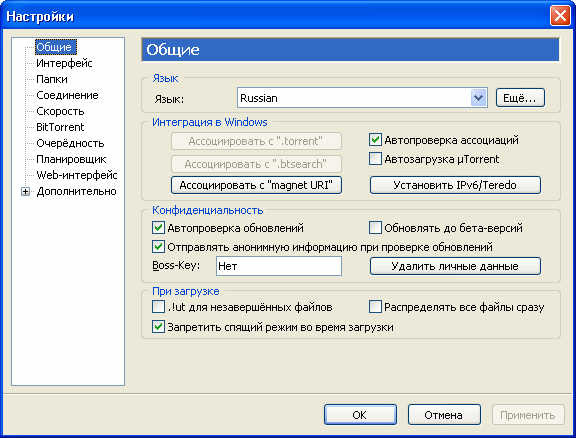The image size is (576, 438).
Task: Open the Интерфейс settings section
Action: coord(64,63)
